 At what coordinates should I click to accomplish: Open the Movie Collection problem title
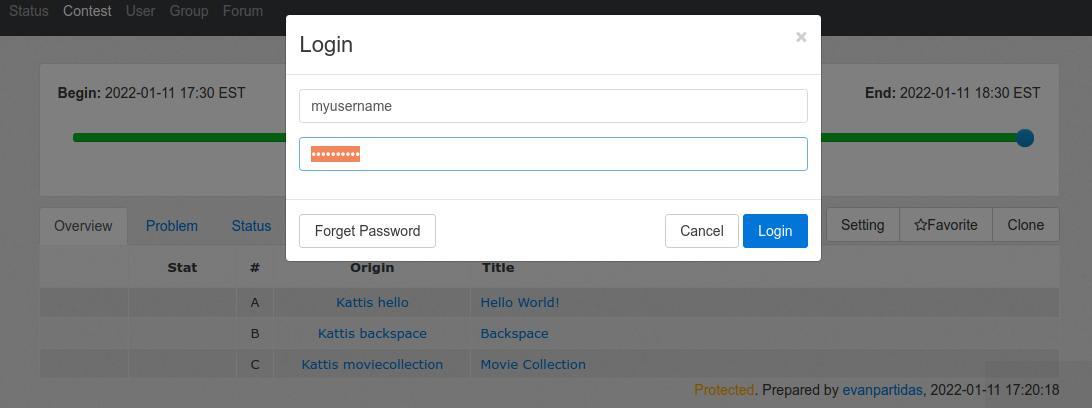pos(533,364)
